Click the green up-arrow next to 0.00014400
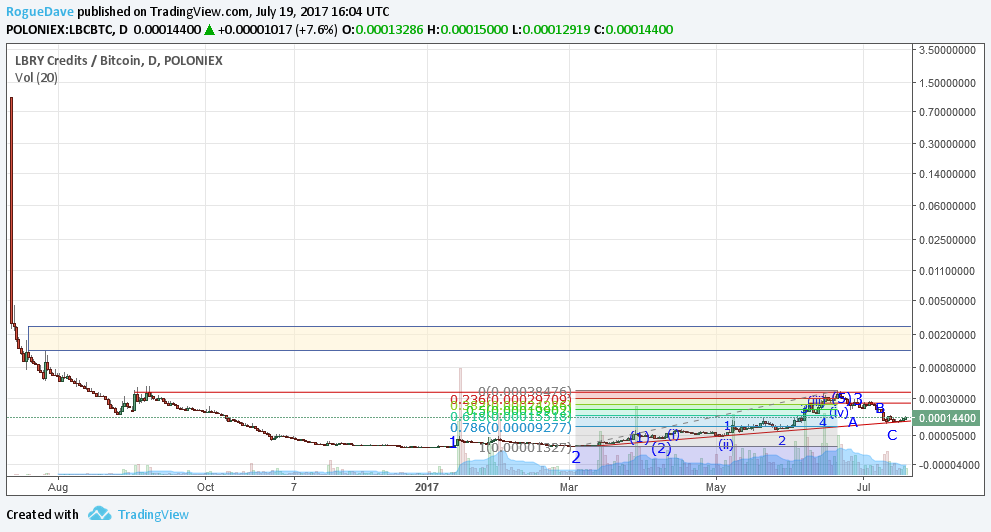The image size is (991, 532). (x=209, y=30)
